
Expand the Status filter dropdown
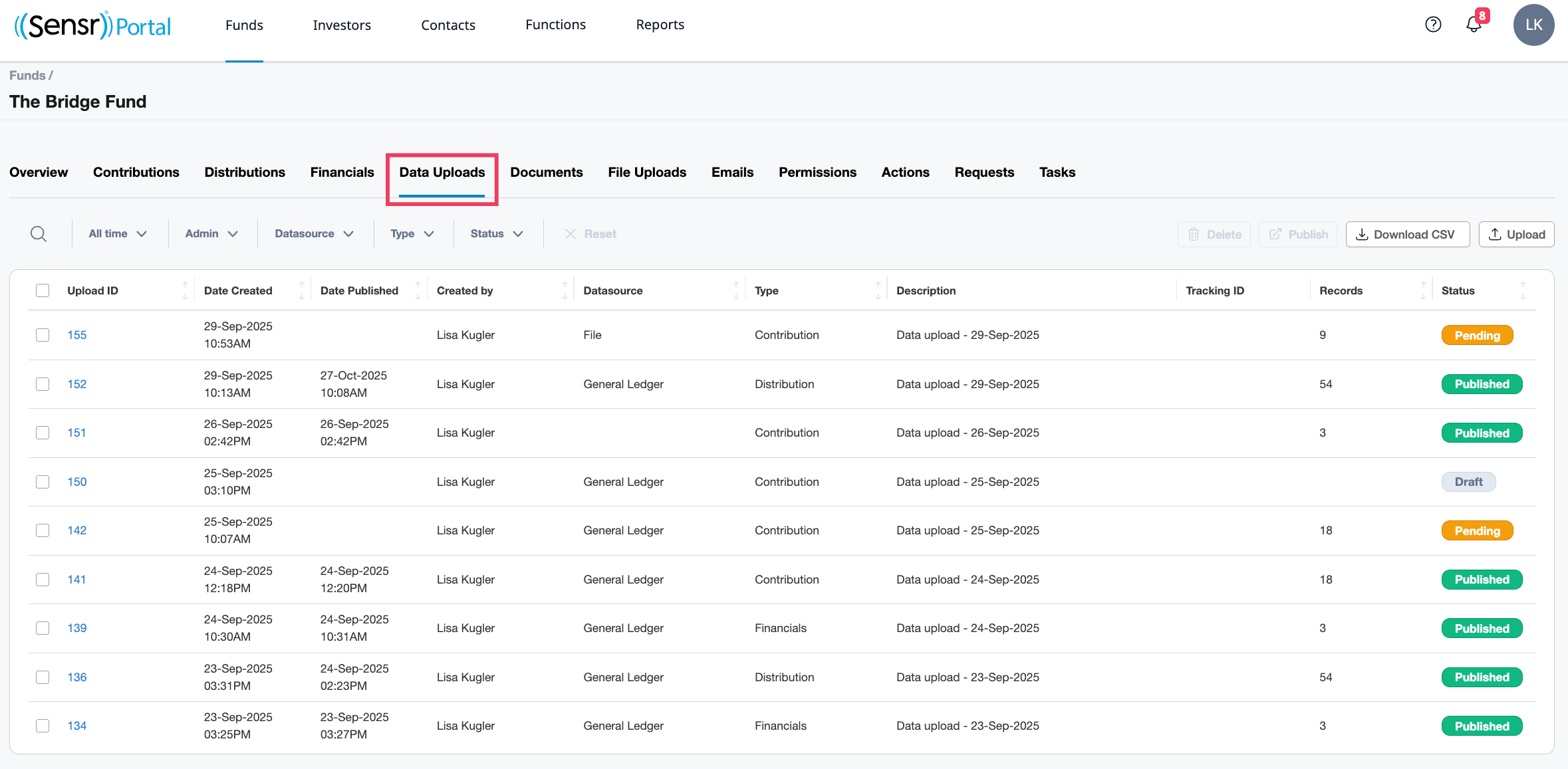(x=497, y=234)
